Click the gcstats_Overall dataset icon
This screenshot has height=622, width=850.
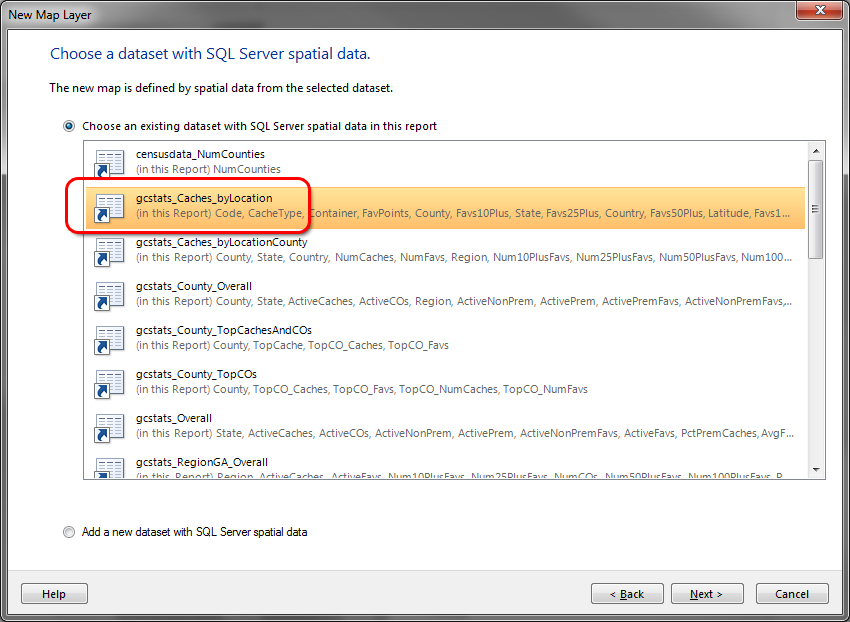(108, 427)
